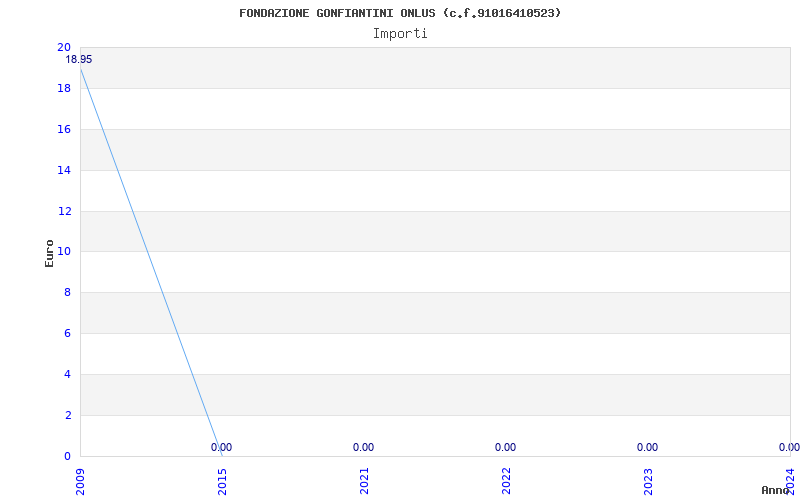
Task: Click the descending blue data line
Action: [x=151, y=262]
